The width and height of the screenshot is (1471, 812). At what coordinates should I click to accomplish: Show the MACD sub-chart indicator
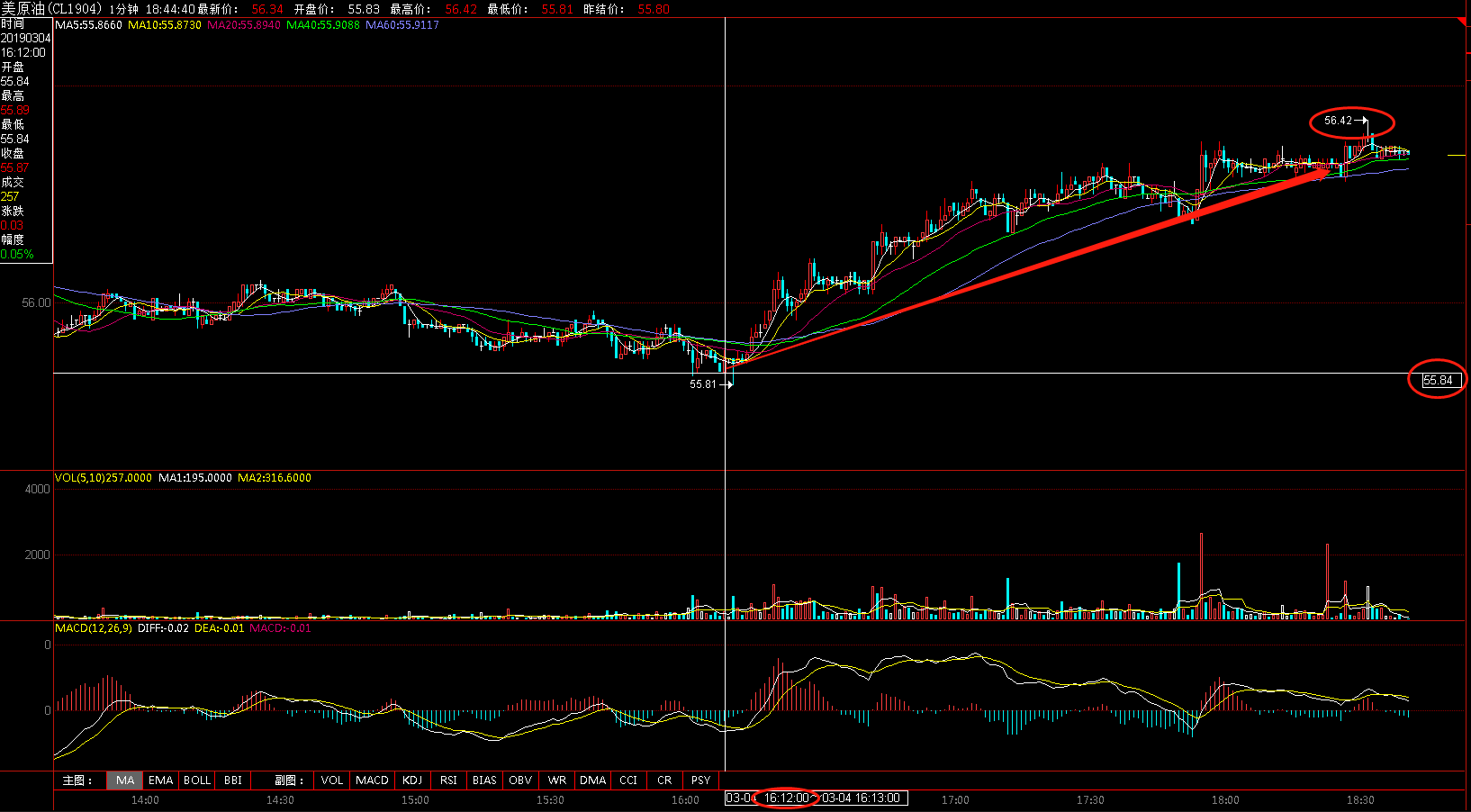pos(372,780)
